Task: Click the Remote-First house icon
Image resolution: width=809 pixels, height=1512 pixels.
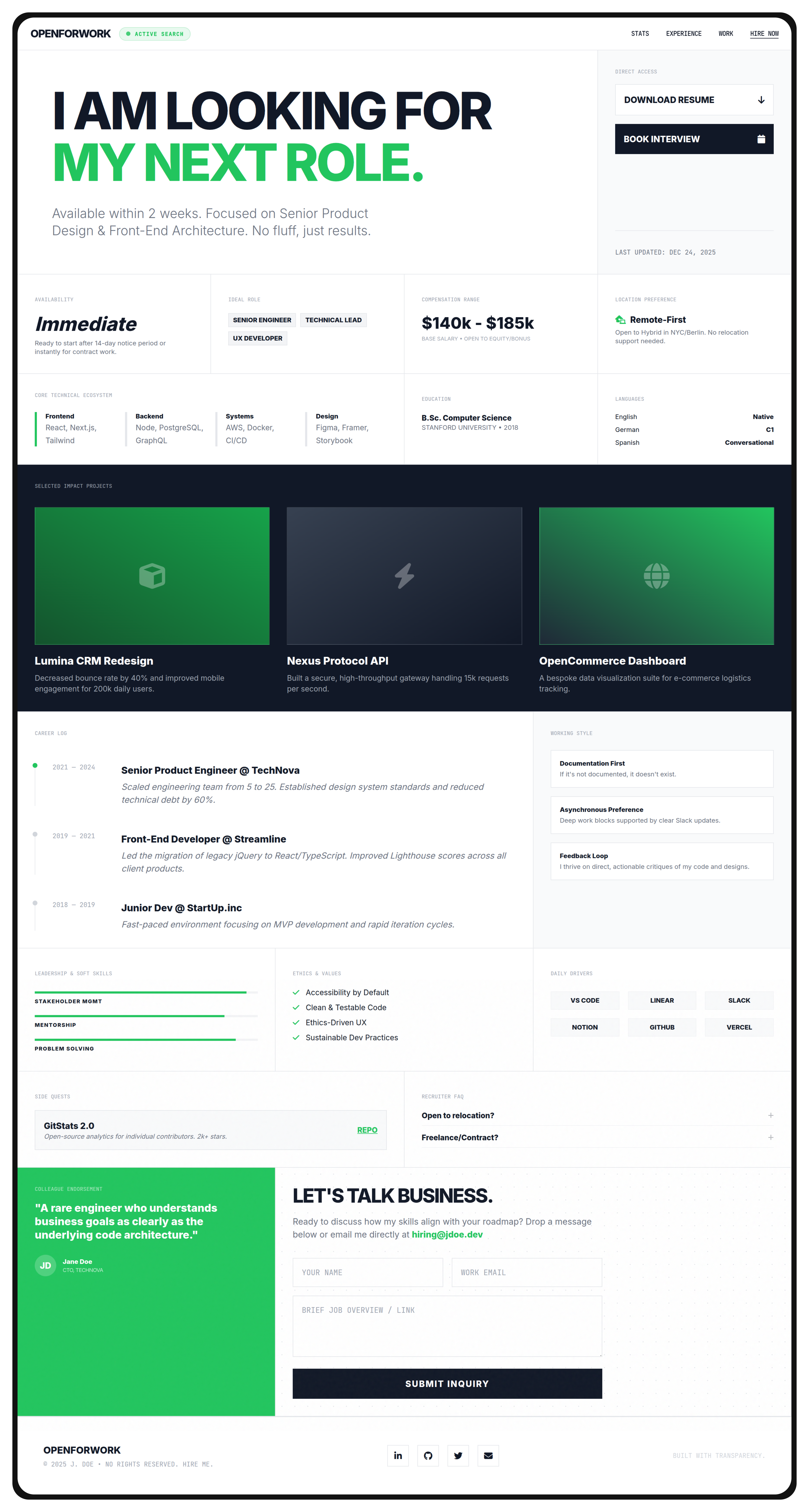Action: [x=620, y=320]
